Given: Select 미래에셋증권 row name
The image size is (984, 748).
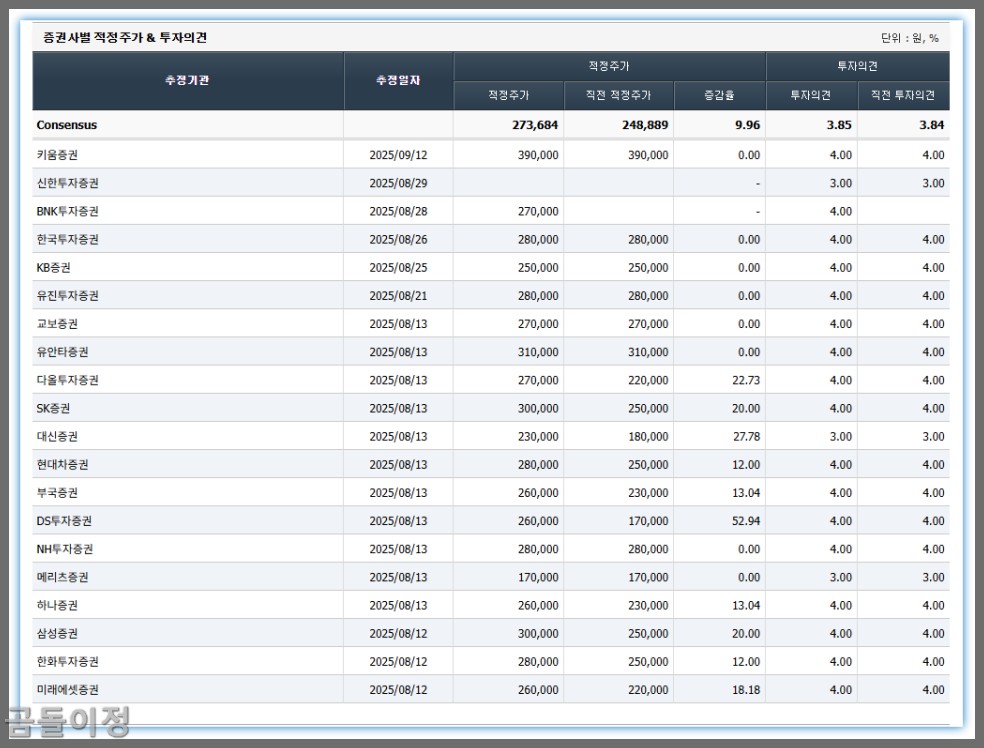Looking at the screenshot, I should coord(67,690).
